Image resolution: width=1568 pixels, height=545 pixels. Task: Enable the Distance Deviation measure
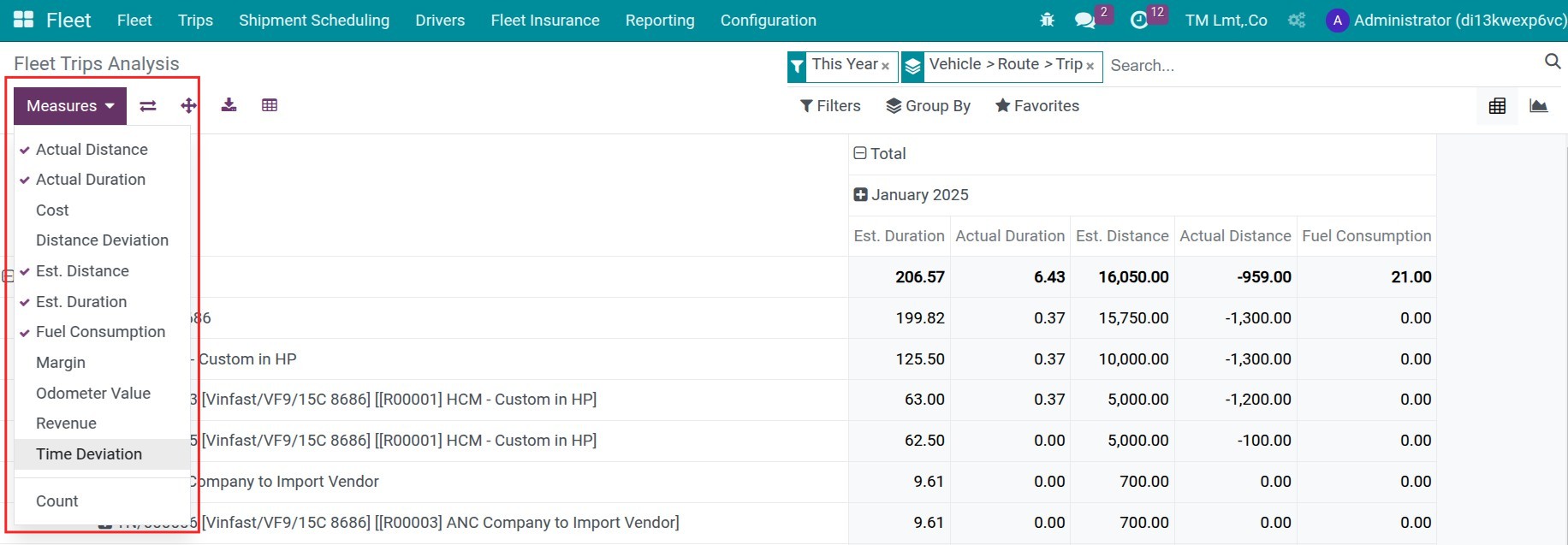[102, 240]
